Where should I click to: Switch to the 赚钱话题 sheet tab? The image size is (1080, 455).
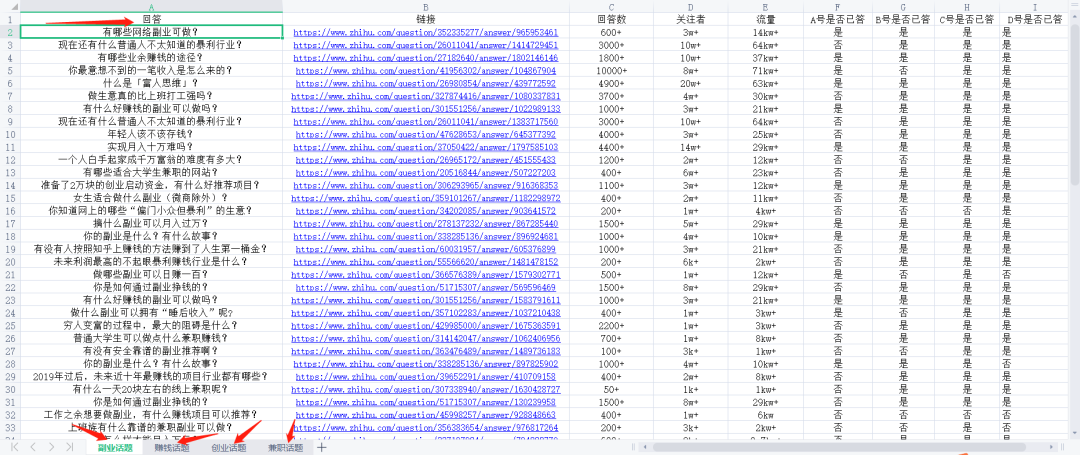[x=171, y=447]
